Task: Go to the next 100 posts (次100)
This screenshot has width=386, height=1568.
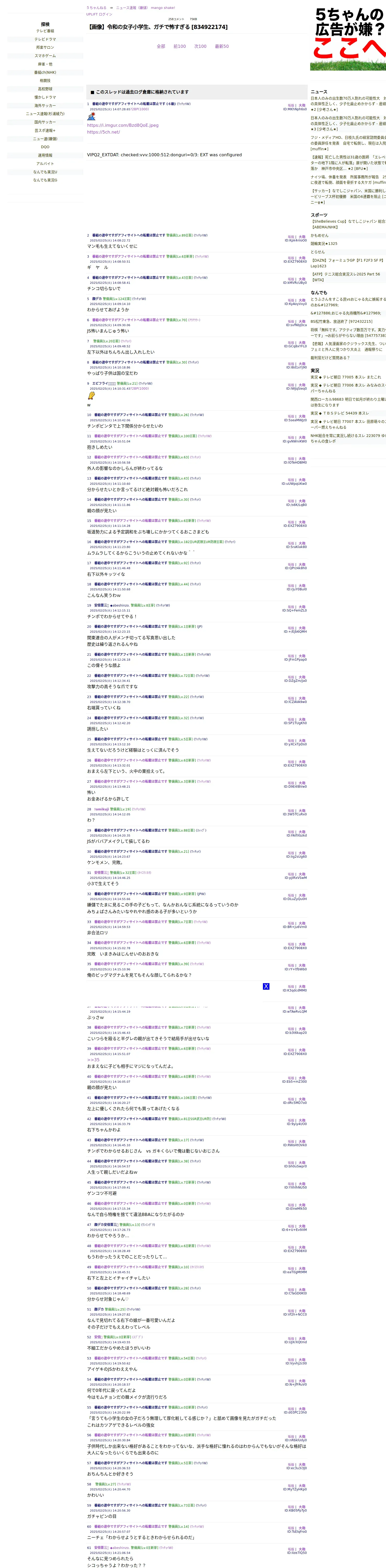Action: click(x=200, y=46)
